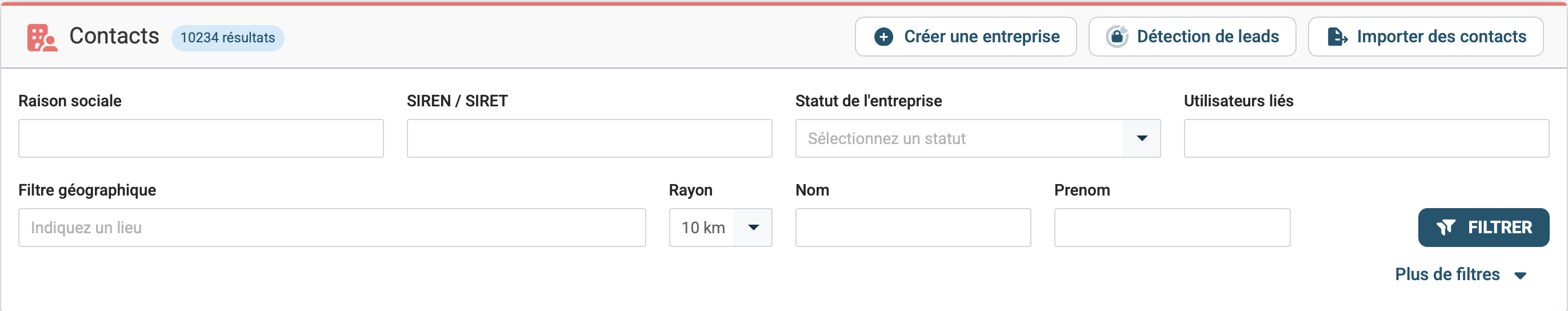Screen dimensions: 1568x311
Task: Expand the Plus de filtres chevron
Action: pos(1520,276)
